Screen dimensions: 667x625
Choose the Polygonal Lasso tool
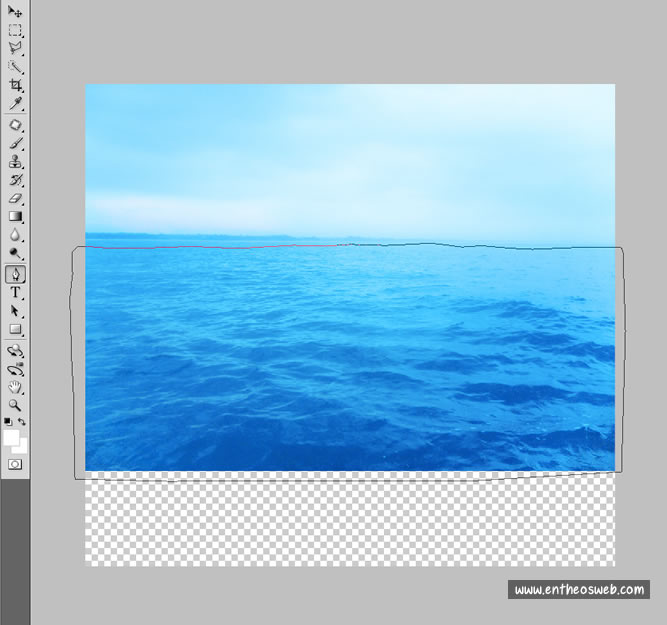pyautogui.click(x=15, y=48)
